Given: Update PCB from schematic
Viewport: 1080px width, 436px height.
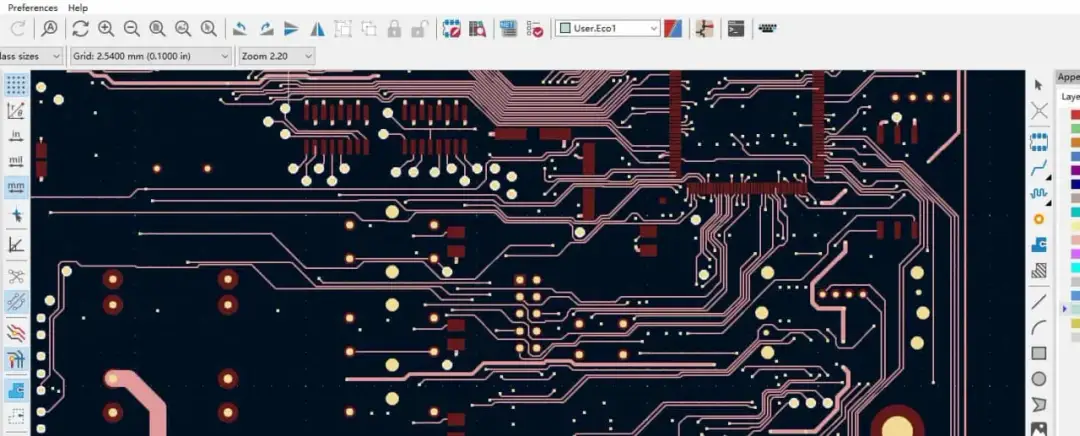Looking at the screenshot, I should pyautogui.click(x=508, y=28).
